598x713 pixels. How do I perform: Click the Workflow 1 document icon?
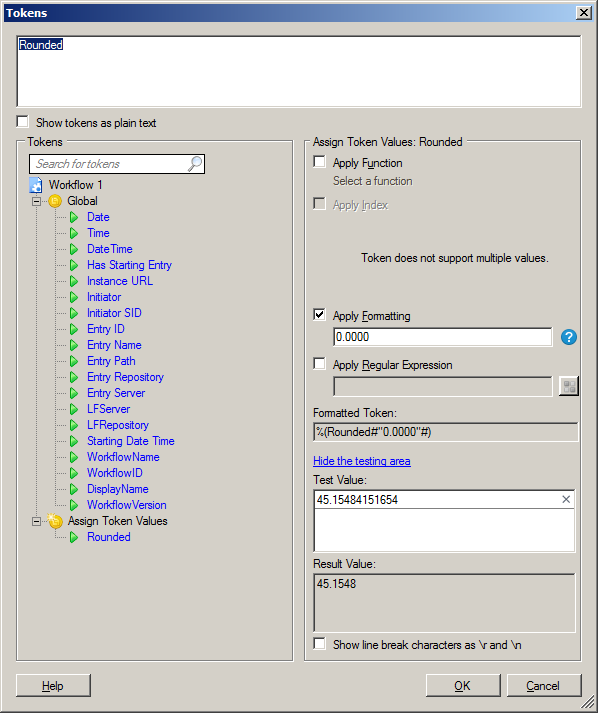[x=35, y=185]
